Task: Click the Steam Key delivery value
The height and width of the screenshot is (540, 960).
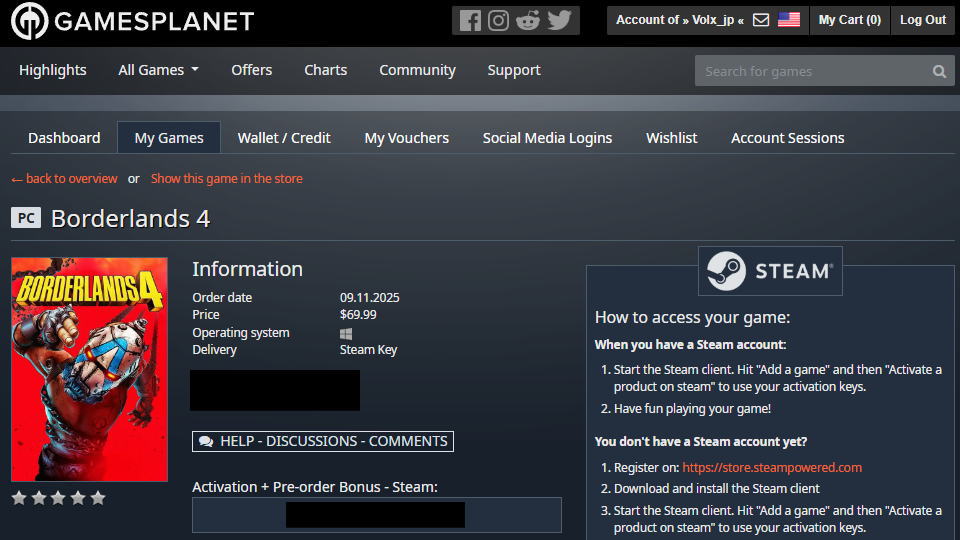Action: tap(369, 350)
